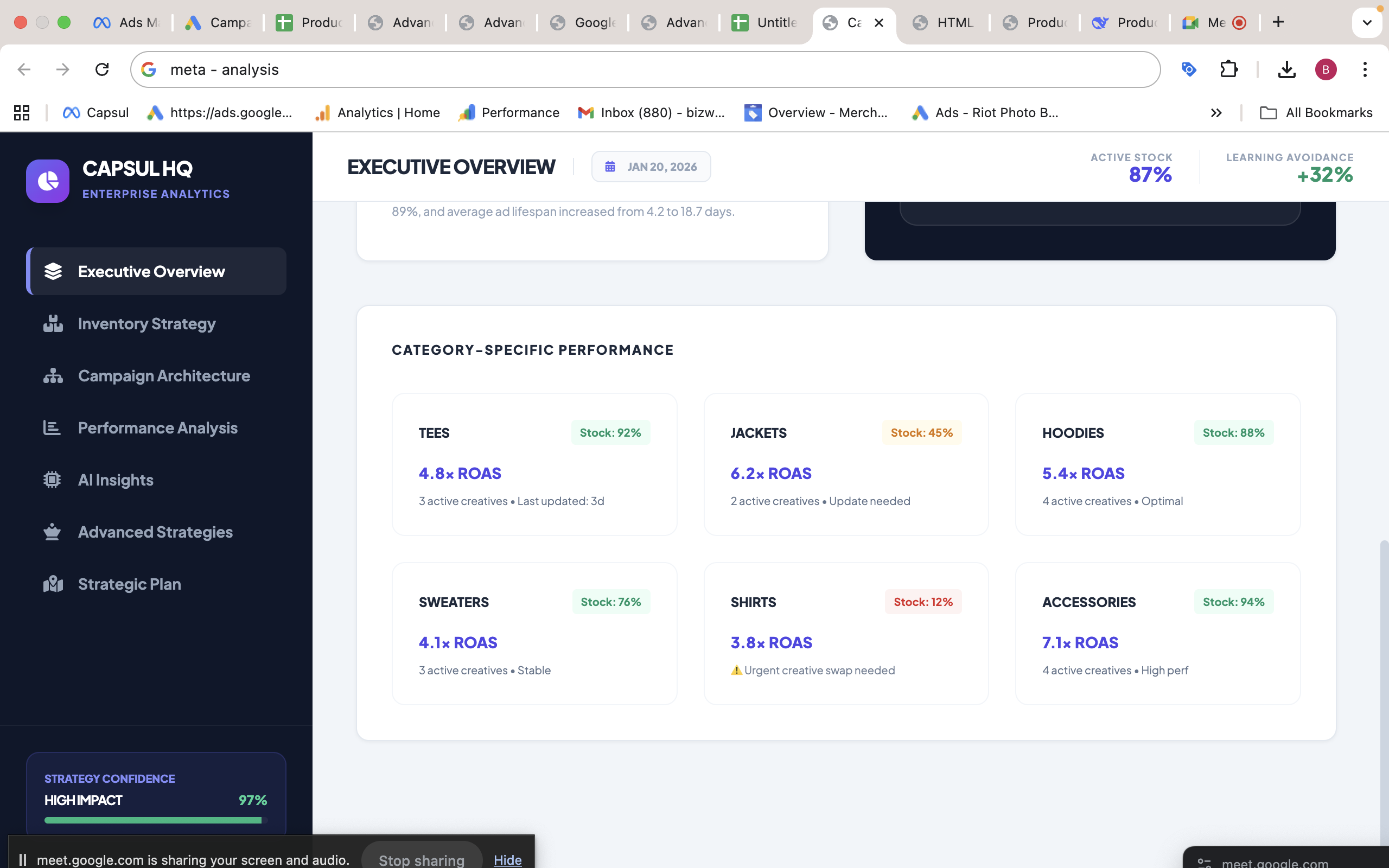Open Campaign Architecture from the sidebar
The height and width of the screenshot is (868, 1389).
163,376
